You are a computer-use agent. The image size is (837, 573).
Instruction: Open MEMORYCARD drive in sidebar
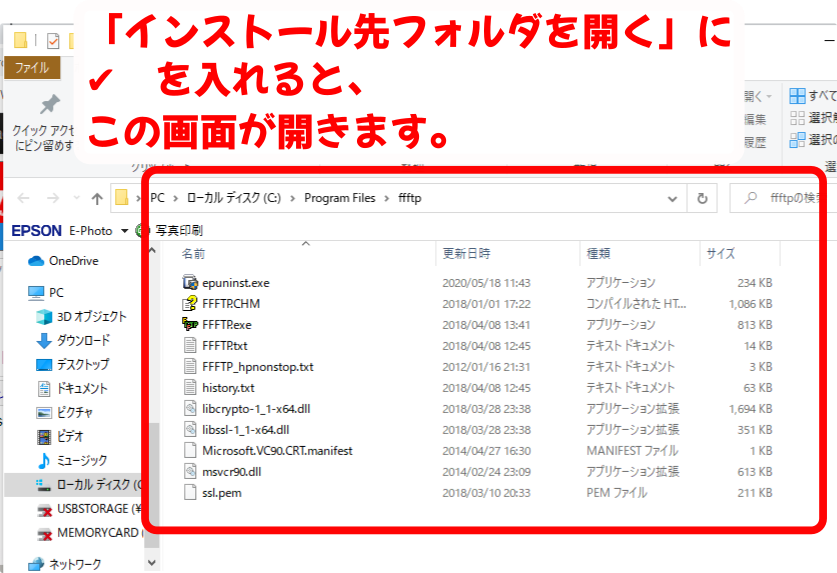click(x=90, y=532)
